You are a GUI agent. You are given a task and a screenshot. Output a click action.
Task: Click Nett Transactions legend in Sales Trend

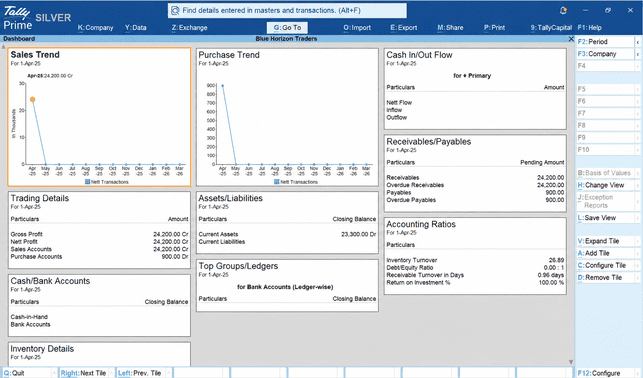(107, 182)
